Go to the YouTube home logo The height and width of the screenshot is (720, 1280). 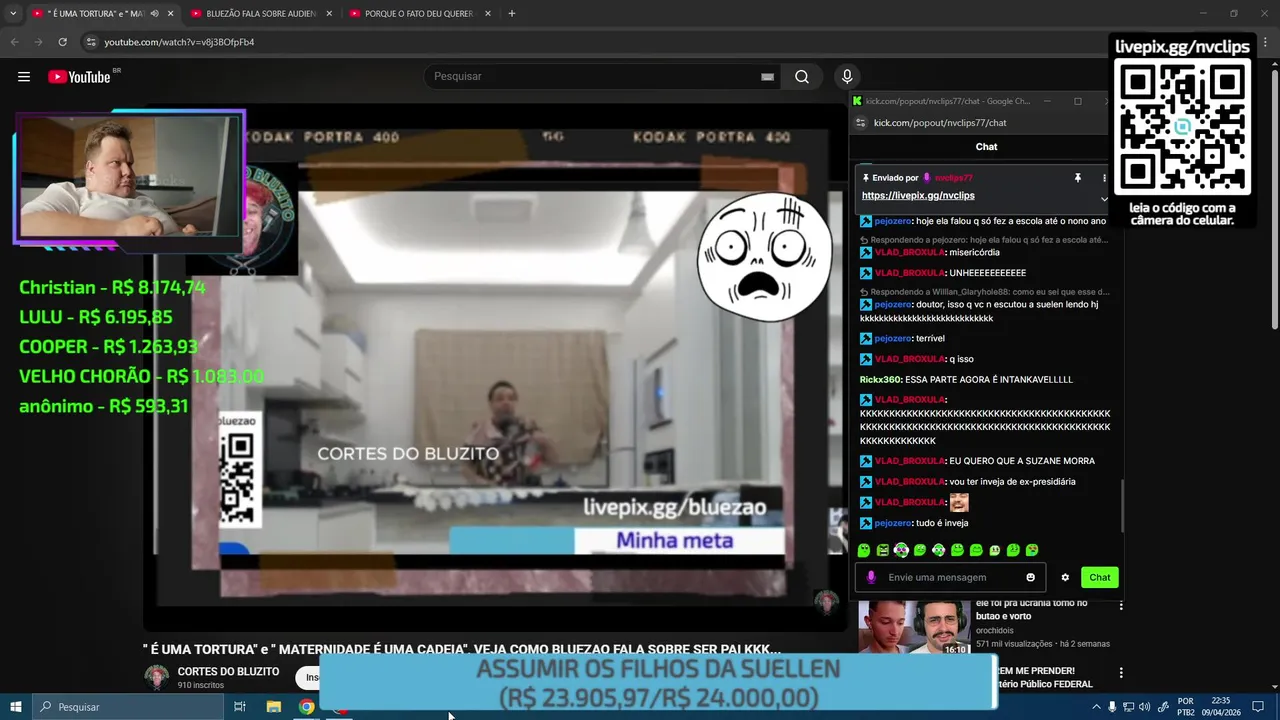coord(79,77)
